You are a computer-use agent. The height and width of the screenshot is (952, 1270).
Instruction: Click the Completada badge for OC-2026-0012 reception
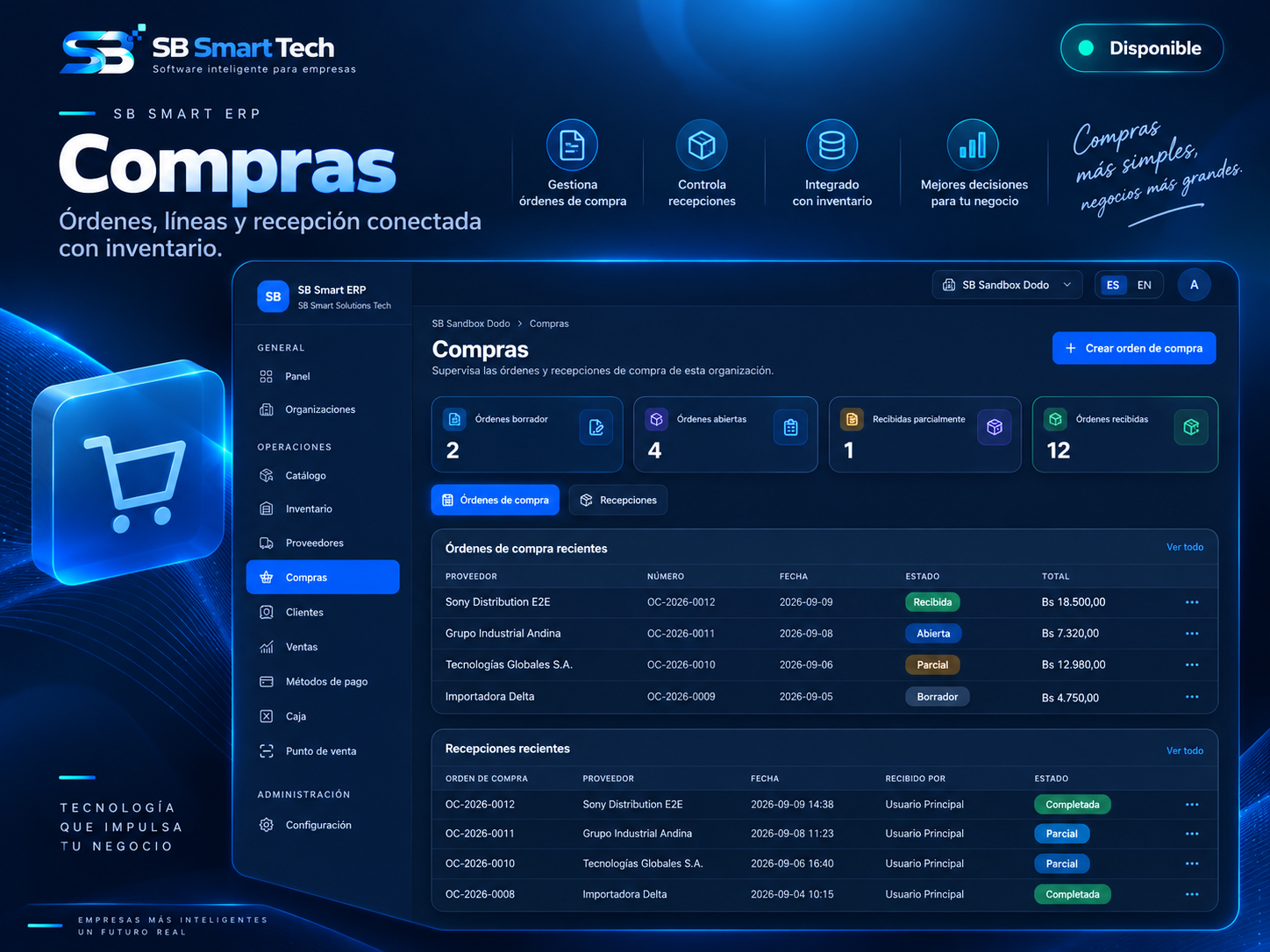point(1072,805)
